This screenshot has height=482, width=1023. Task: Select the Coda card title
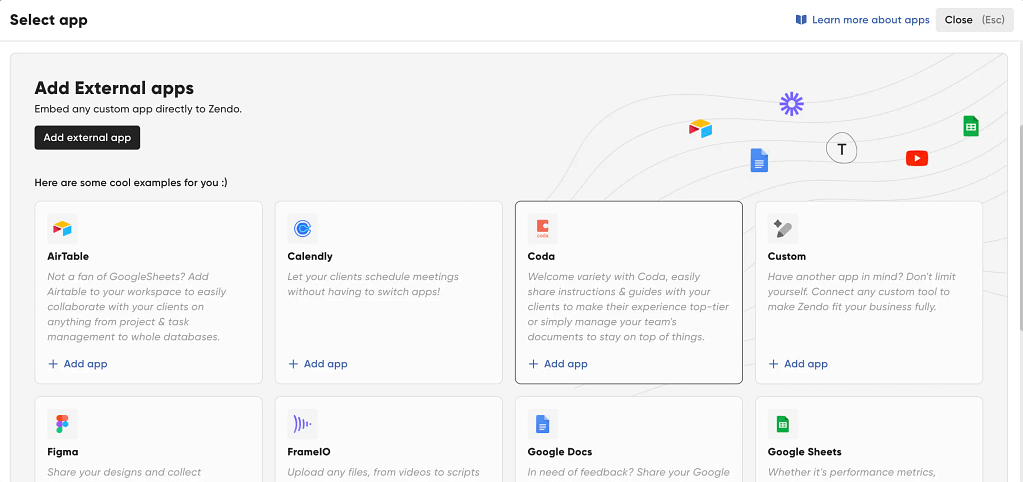[x=542, y=256]
